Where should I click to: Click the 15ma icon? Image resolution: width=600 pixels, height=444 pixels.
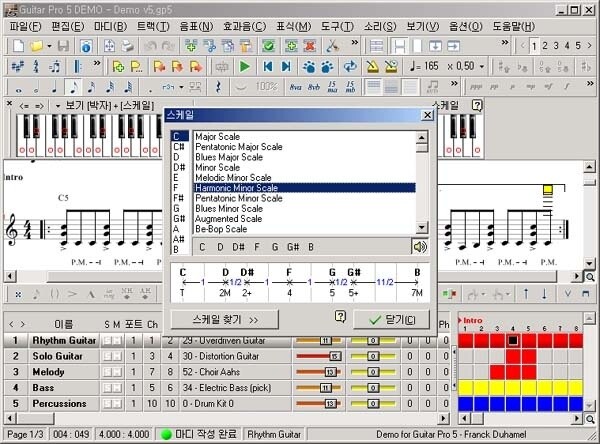(x=332, y=87)
